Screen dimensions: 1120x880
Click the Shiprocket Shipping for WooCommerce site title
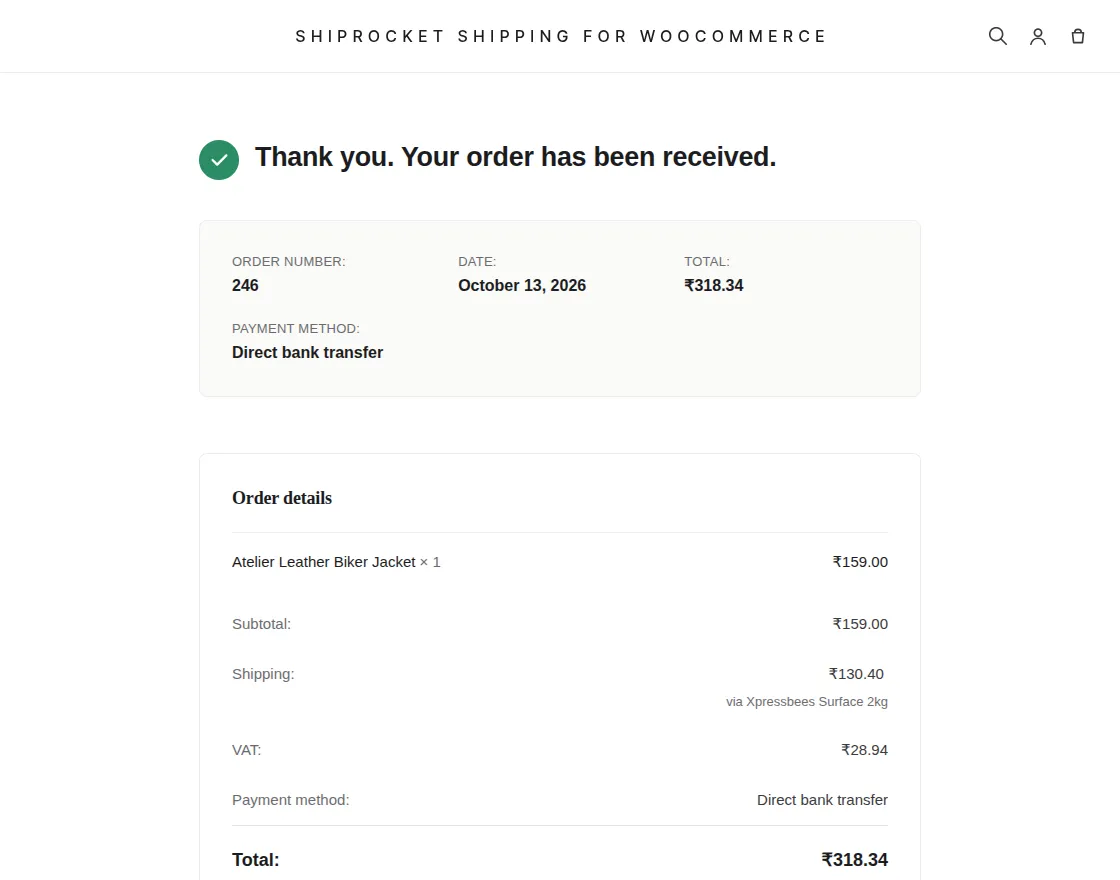point(561,36)
